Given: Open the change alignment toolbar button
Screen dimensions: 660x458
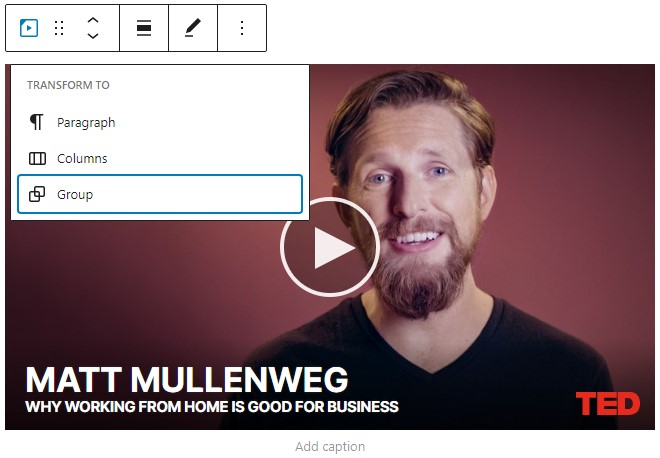Looking at the screenshot, I should coord(144,28).
